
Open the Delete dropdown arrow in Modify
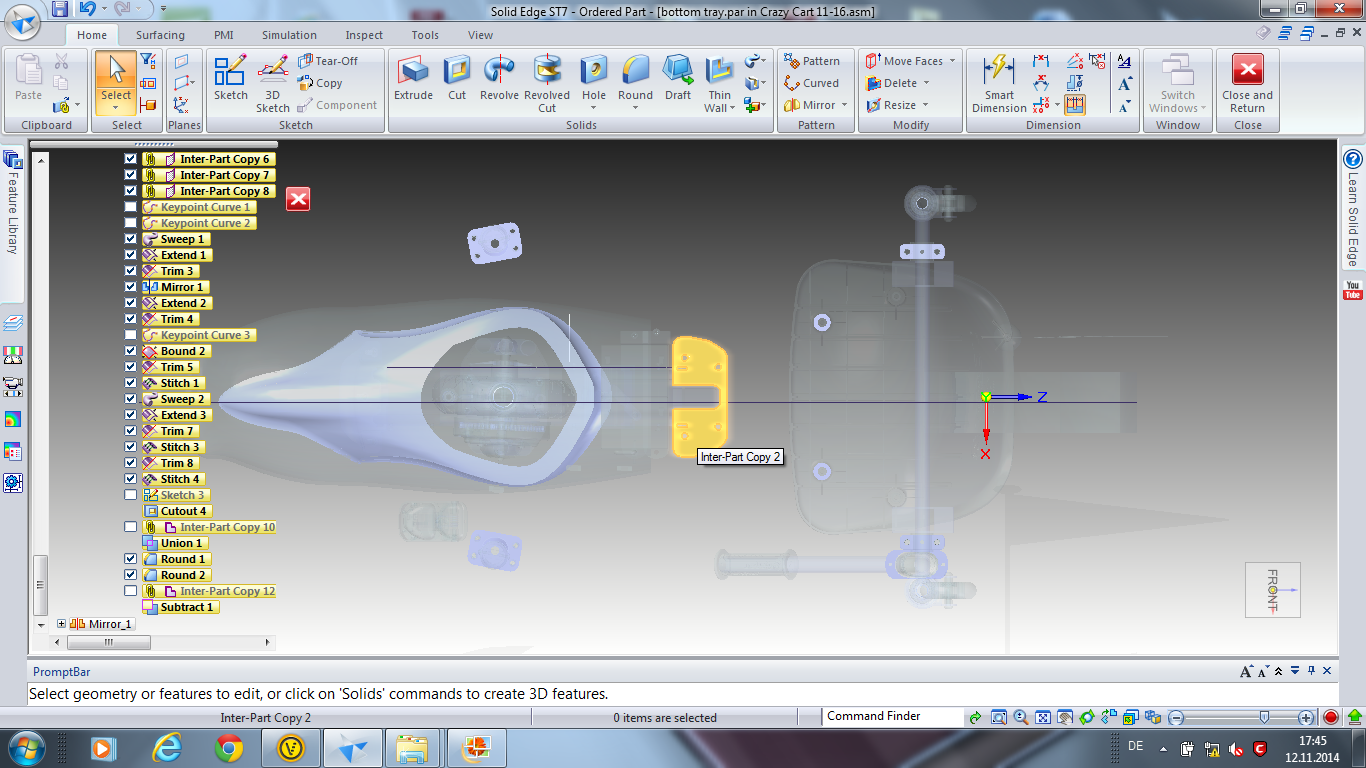pos(926,83)
